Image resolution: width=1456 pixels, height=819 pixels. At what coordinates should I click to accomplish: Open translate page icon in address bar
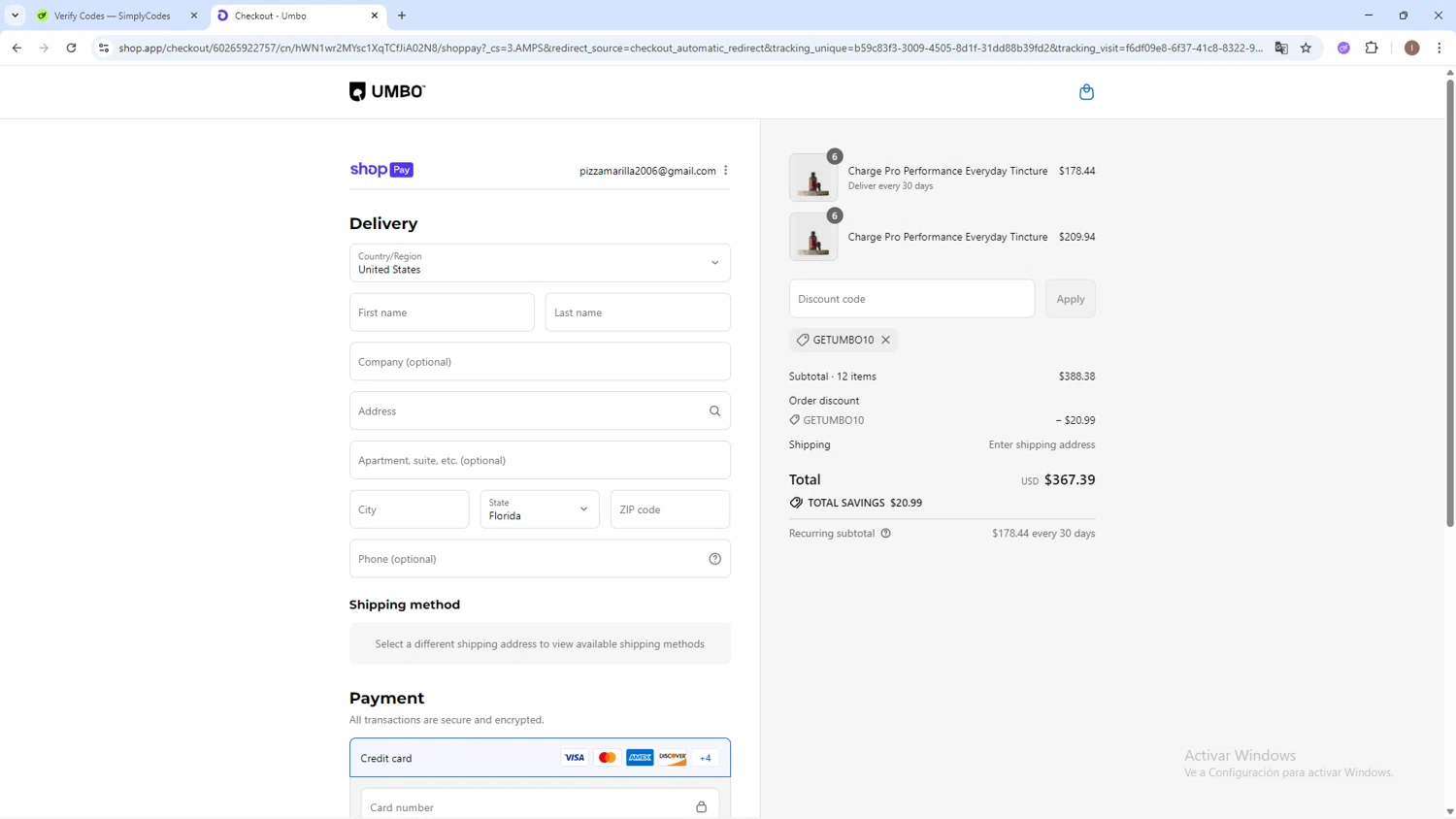1281,48
